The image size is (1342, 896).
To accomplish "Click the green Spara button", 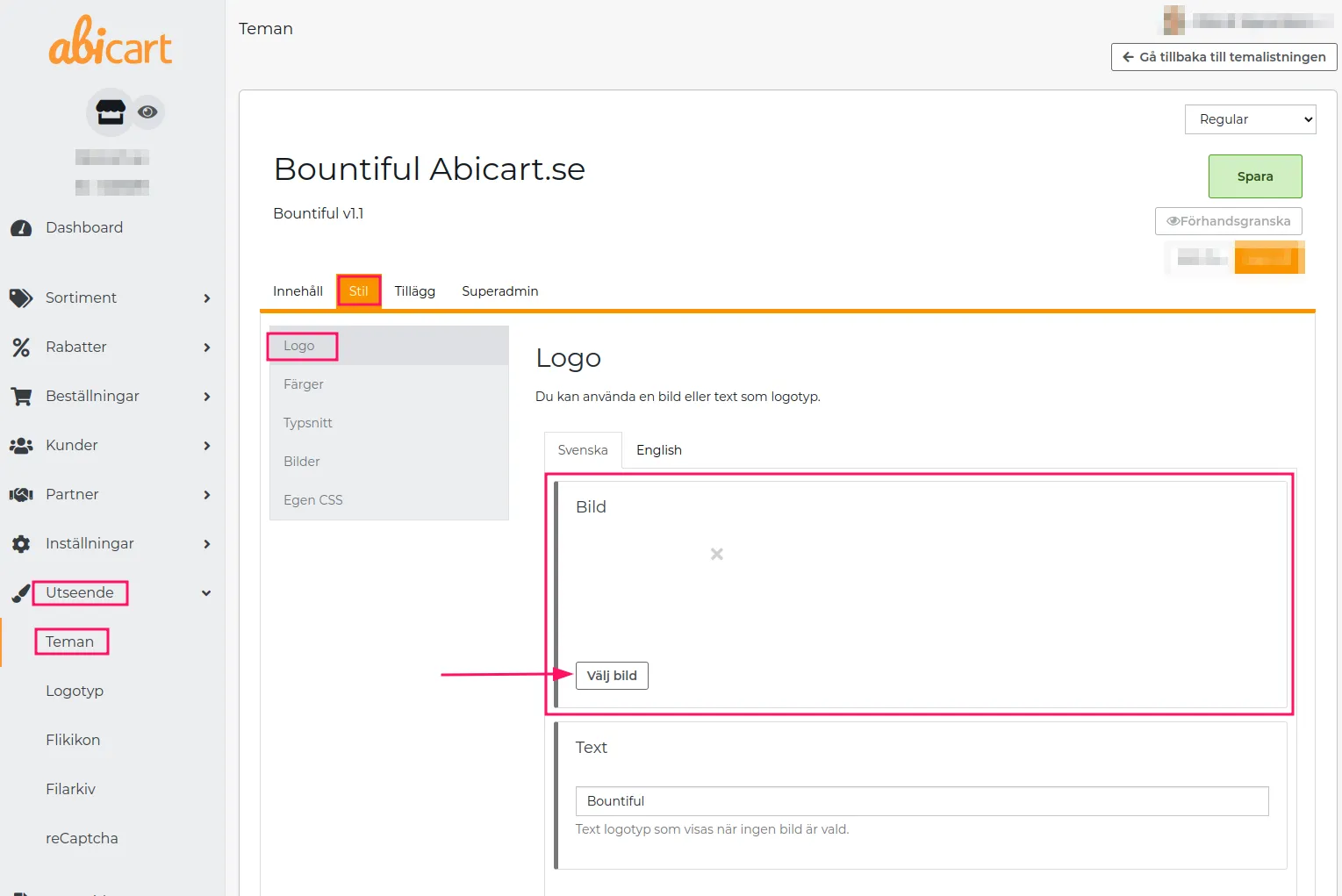I will click(x=1255, y=176).
